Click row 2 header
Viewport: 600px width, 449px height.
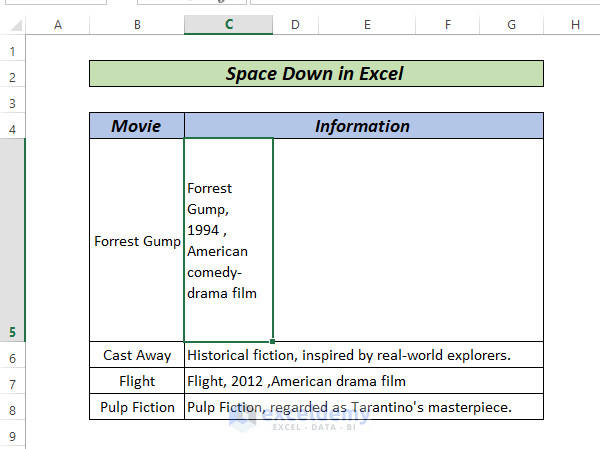pyautogui.click(x=12, y=77)
